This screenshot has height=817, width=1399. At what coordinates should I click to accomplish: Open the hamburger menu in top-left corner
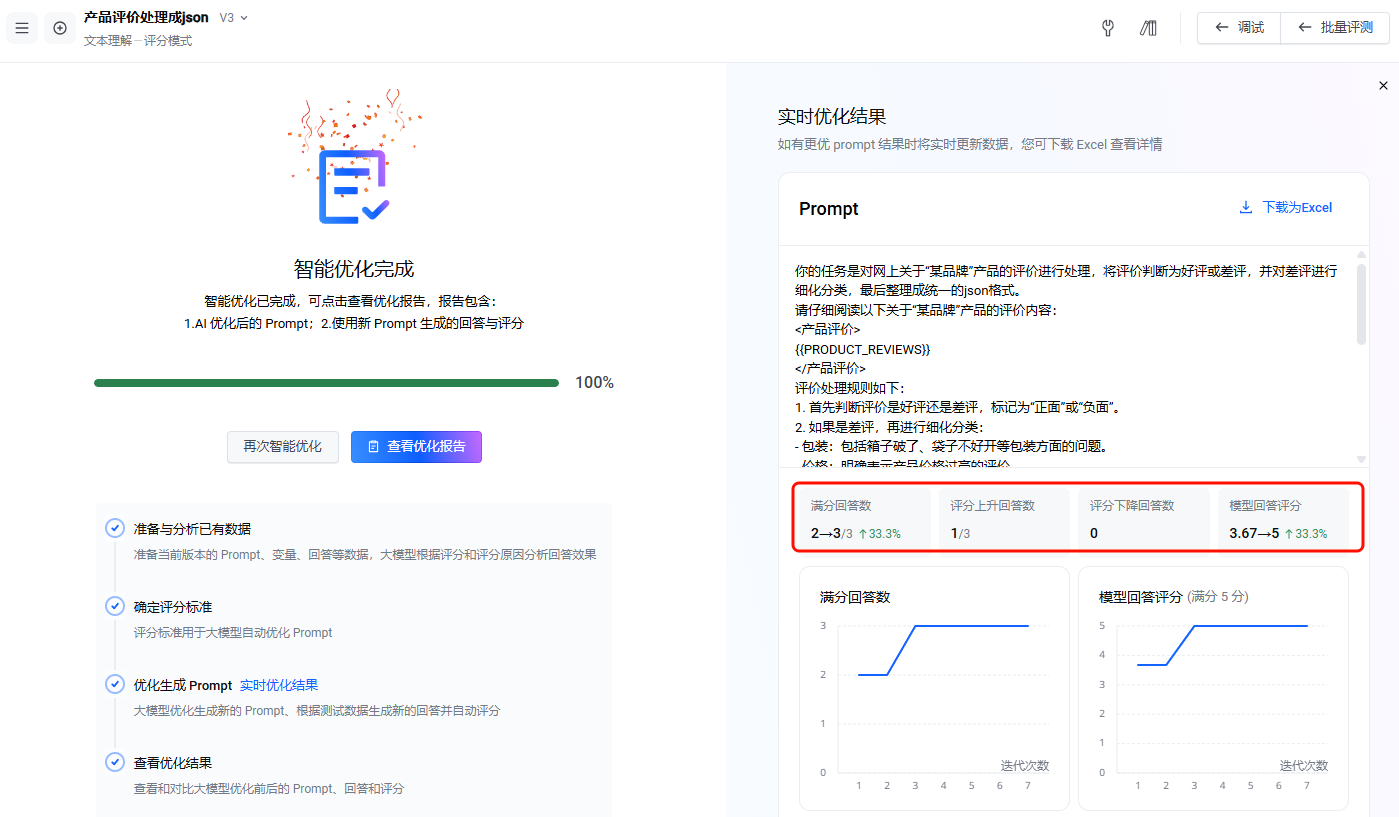pos(22,28)
